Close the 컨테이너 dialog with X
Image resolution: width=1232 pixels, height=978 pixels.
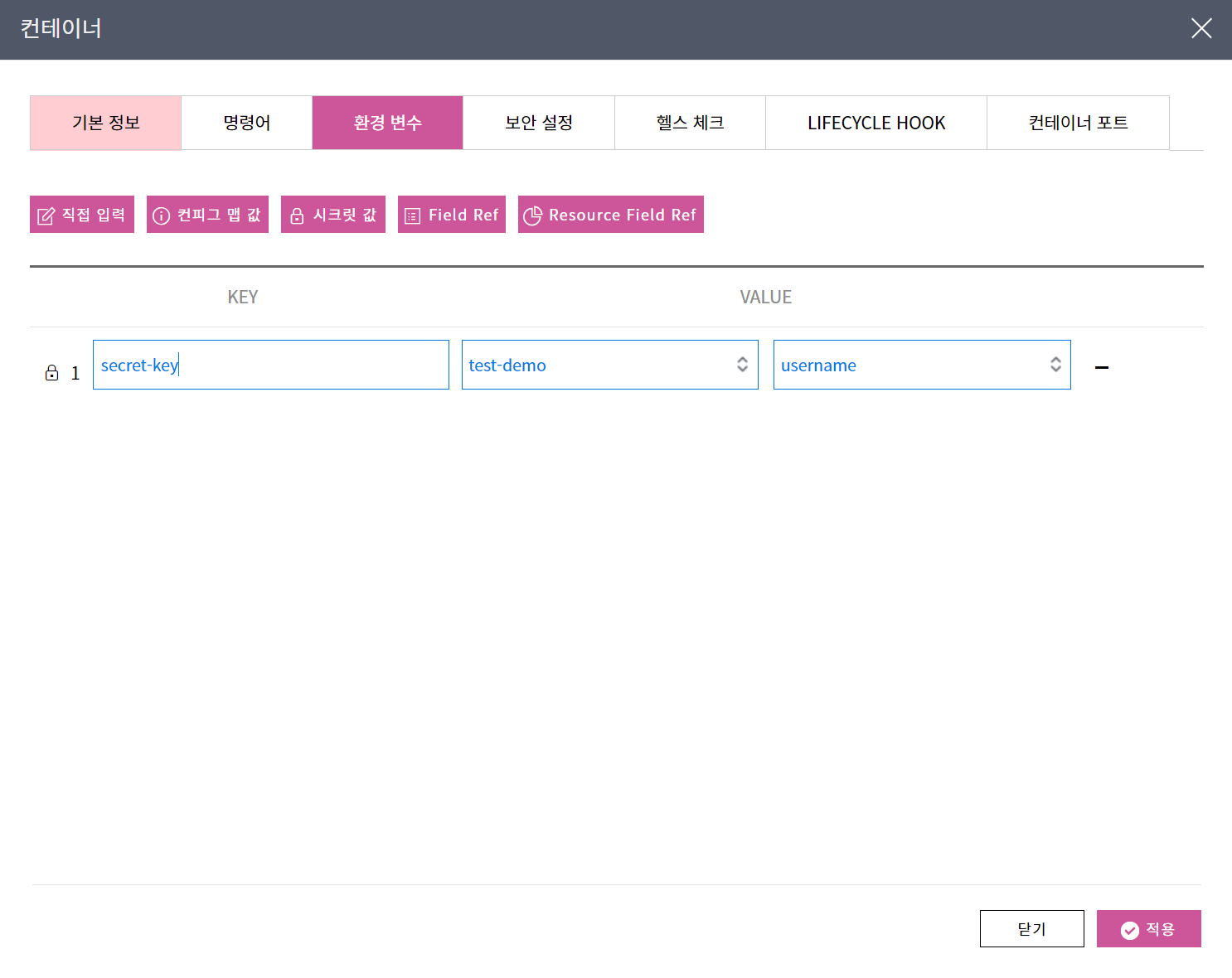[1200, 29]
